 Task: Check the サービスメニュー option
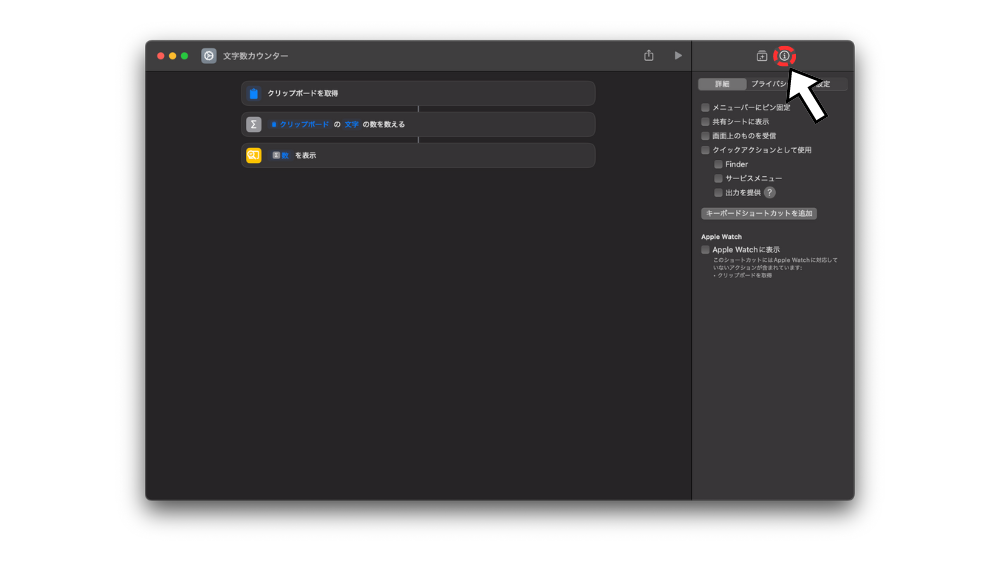[718, 178]
